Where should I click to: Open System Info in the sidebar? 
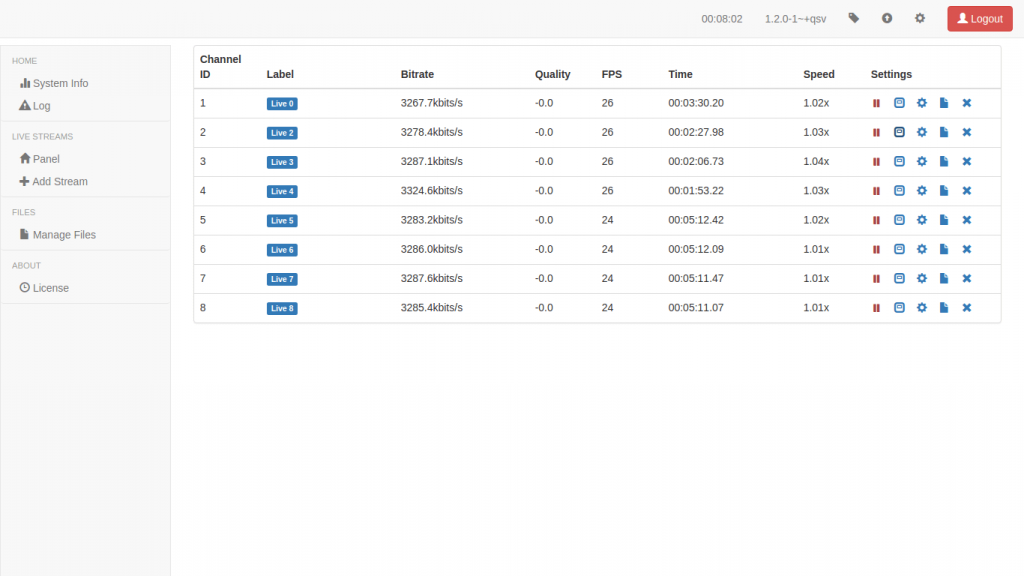click(60, 84)
